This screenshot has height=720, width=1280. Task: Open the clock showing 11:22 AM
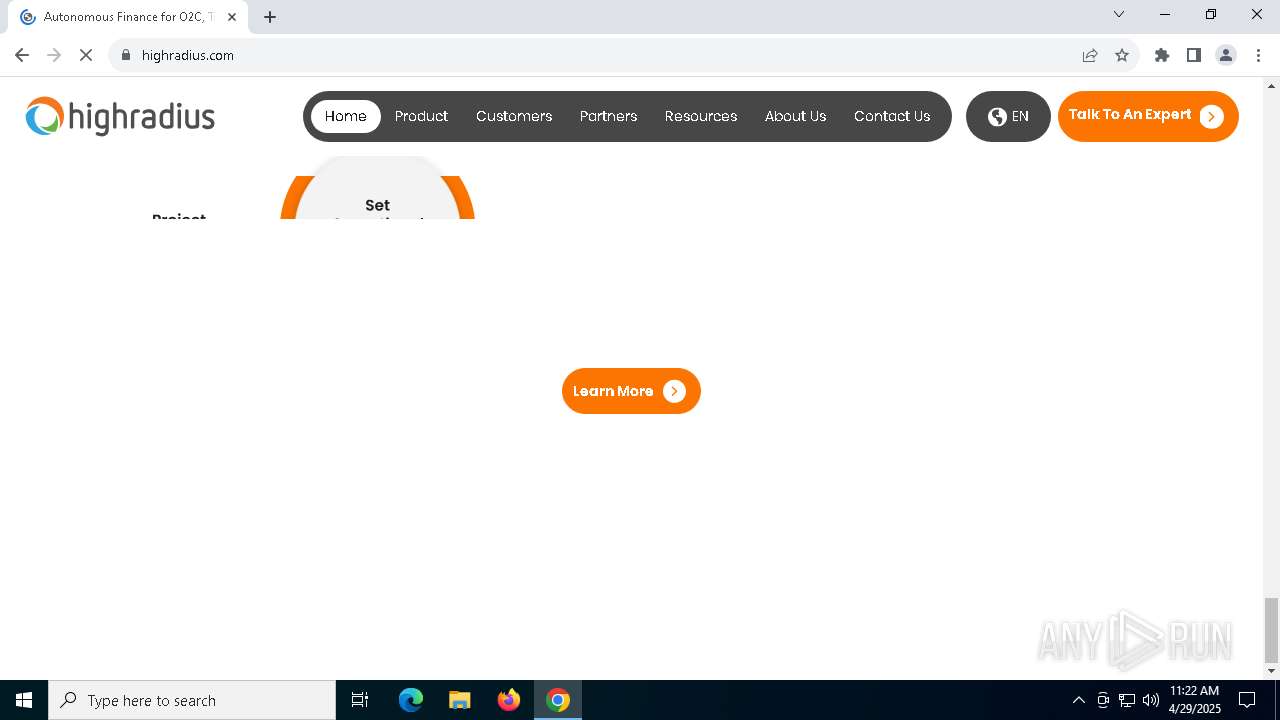point(1195,700)
